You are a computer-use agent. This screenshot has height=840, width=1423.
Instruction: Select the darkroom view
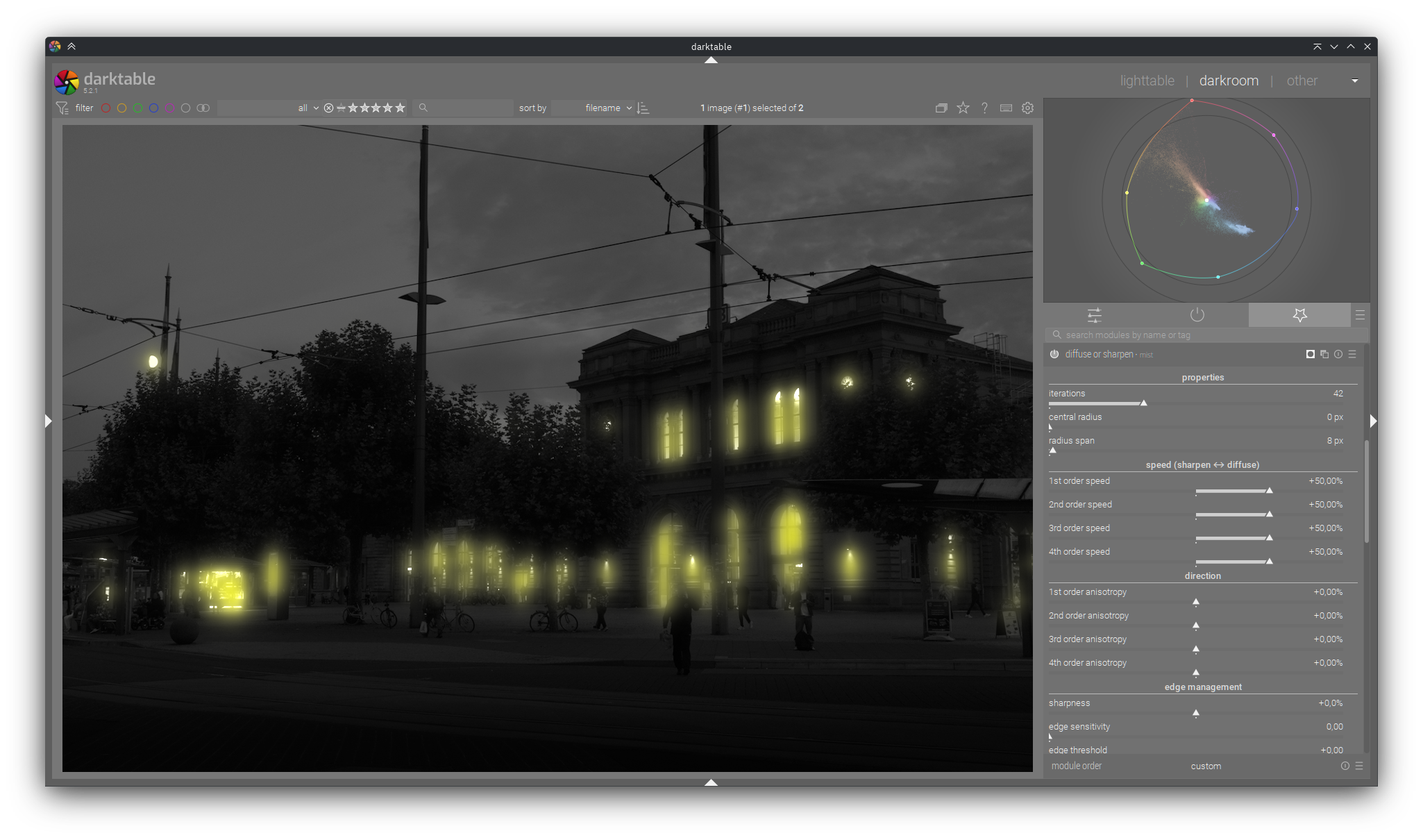(x=1229, y=81)
